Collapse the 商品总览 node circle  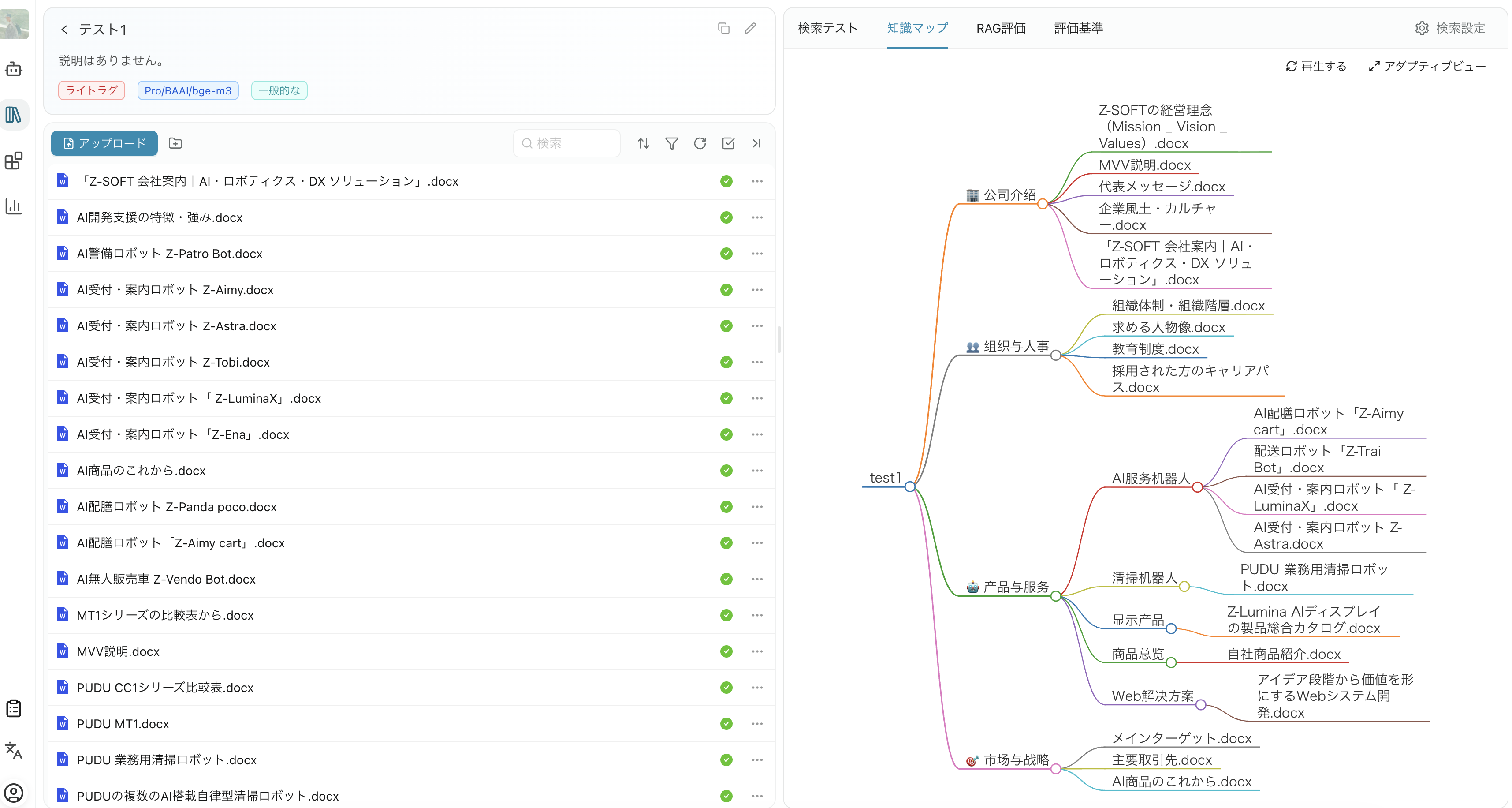click(x=1171, y=663)
